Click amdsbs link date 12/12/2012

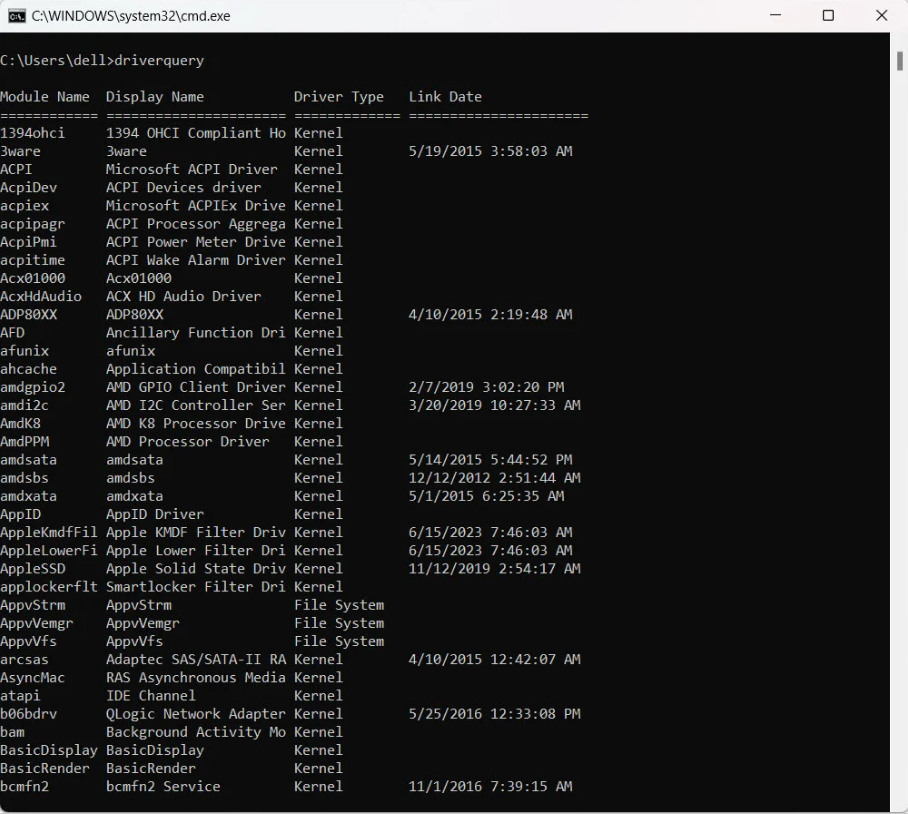[x=494, y=478]
